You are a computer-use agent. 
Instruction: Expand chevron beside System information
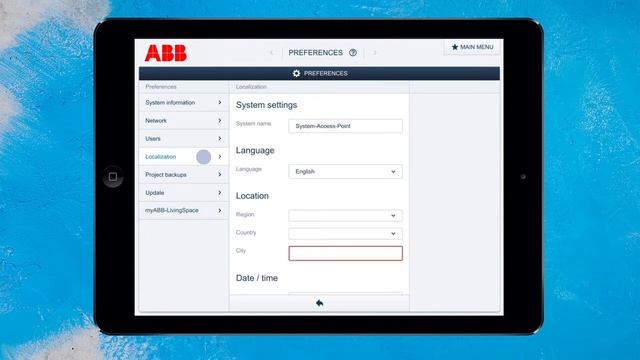point(220,102)
